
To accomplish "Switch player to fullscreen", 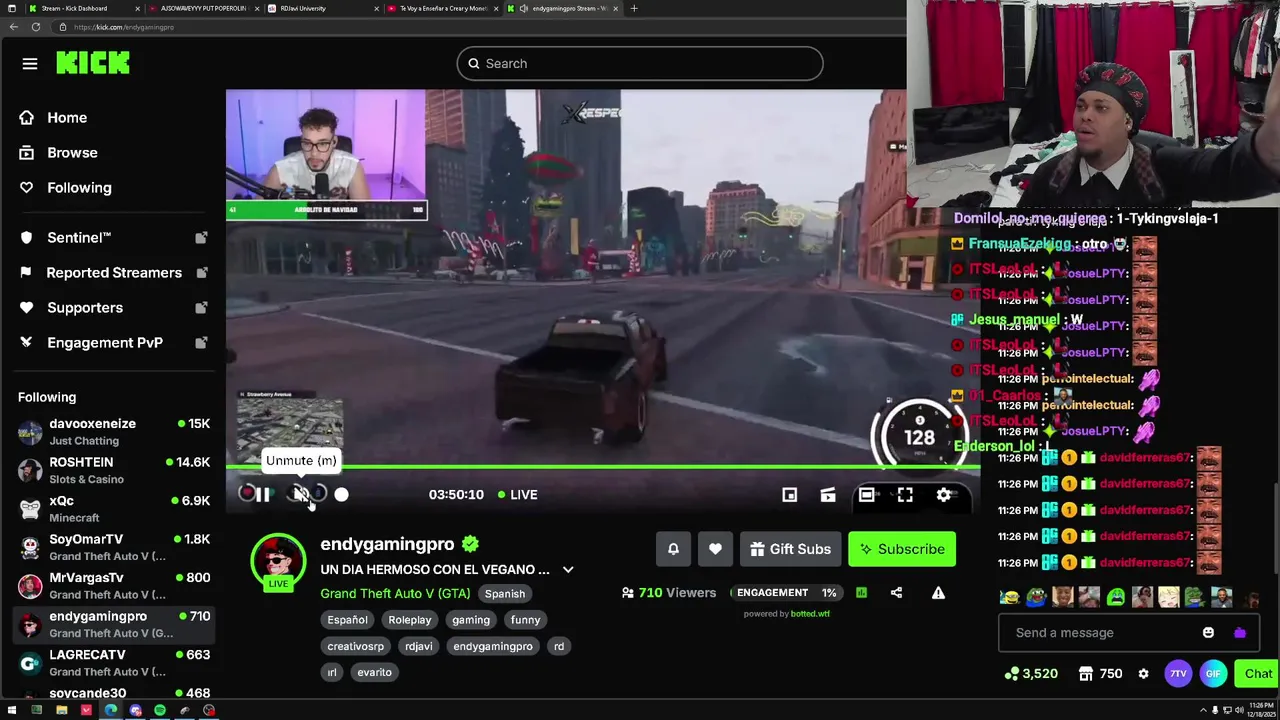I will (x=905, y=494).
